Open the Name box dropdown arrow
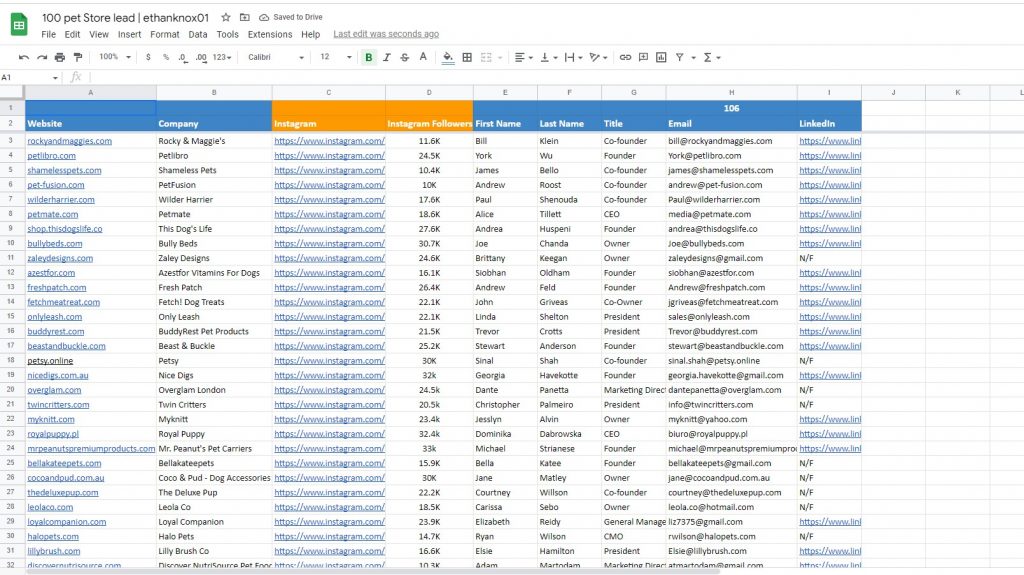This screenshot has height=575, width=1024. click(56, 78)
